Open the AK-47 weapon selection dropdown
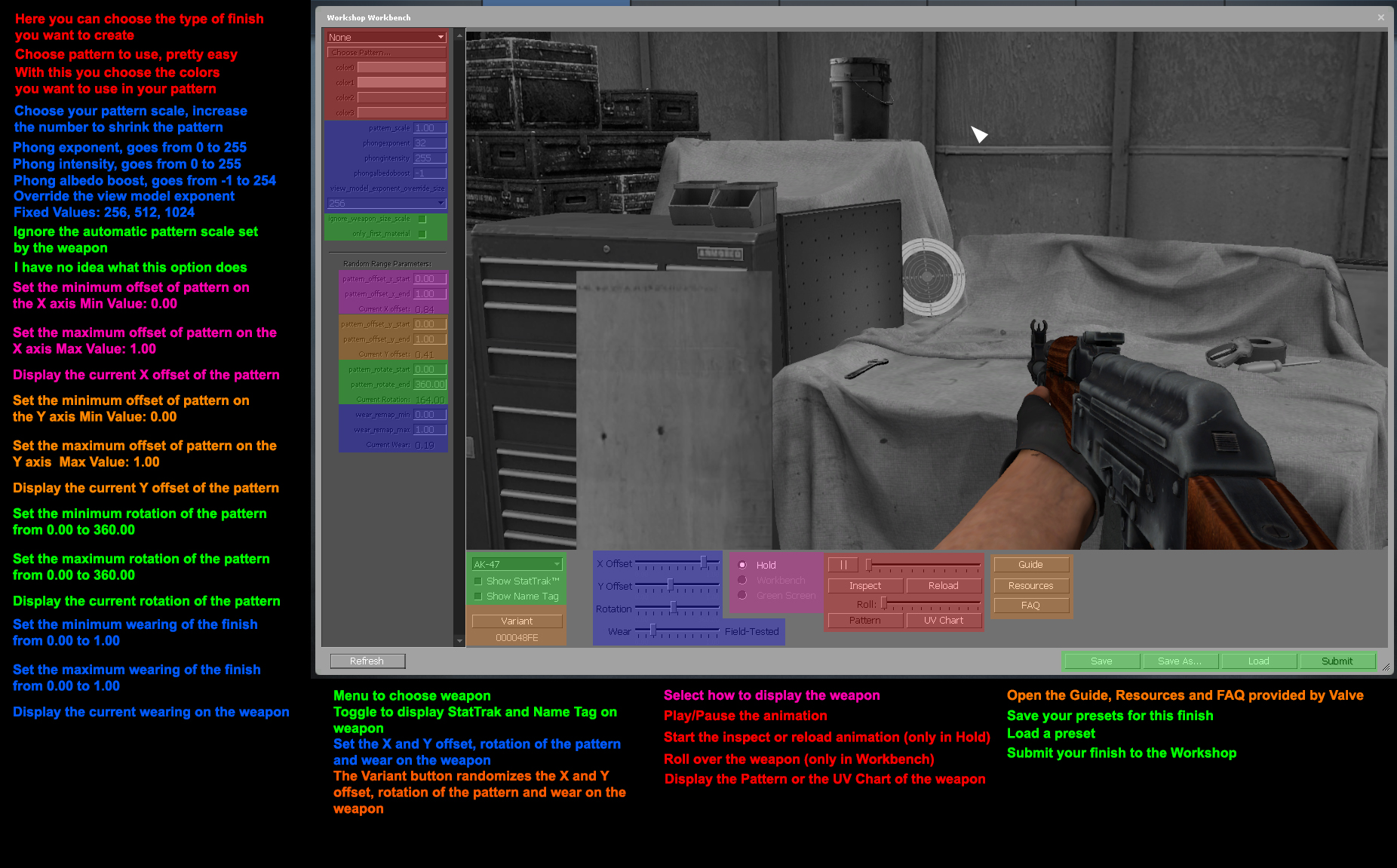The height and width of the screenshot is (868, 1397). click(517, 564)
